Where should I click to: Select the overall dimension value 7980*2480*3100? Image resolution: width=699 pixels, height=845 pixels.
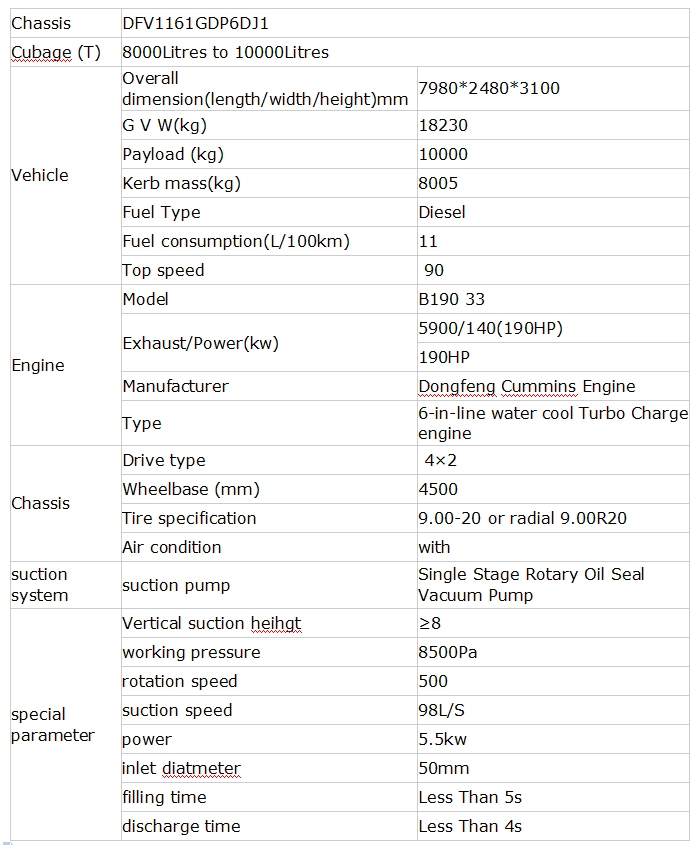coord(489,88)
